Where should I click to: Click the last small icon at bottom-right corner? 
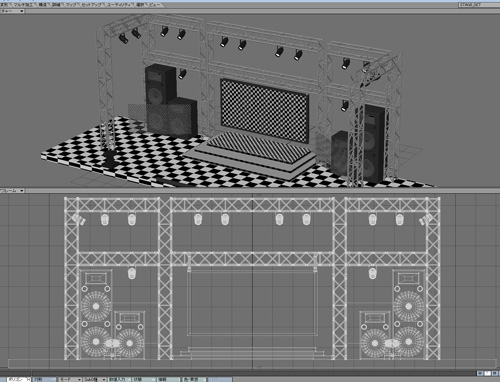495,373
